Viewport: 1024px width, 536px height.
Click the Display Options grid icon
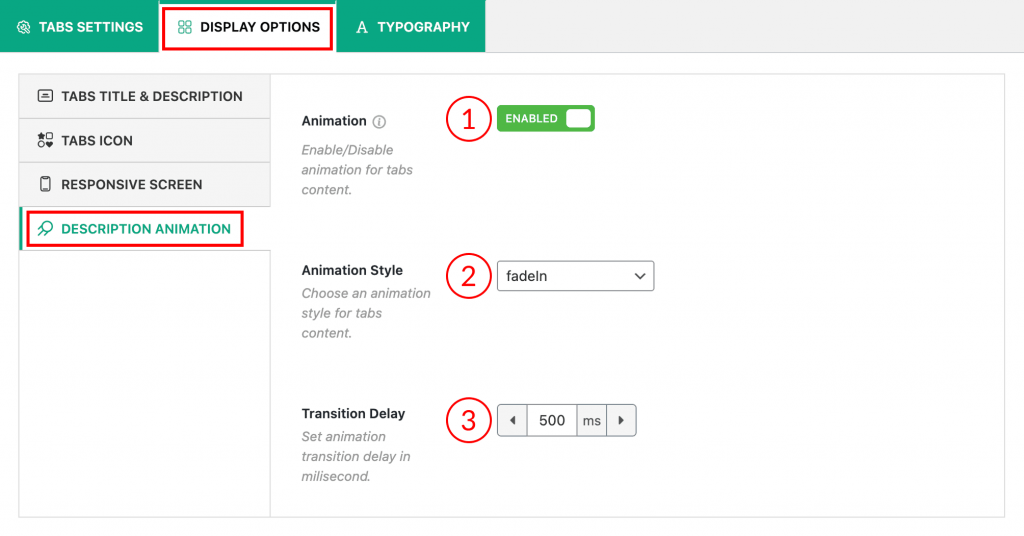pos(185,27)
